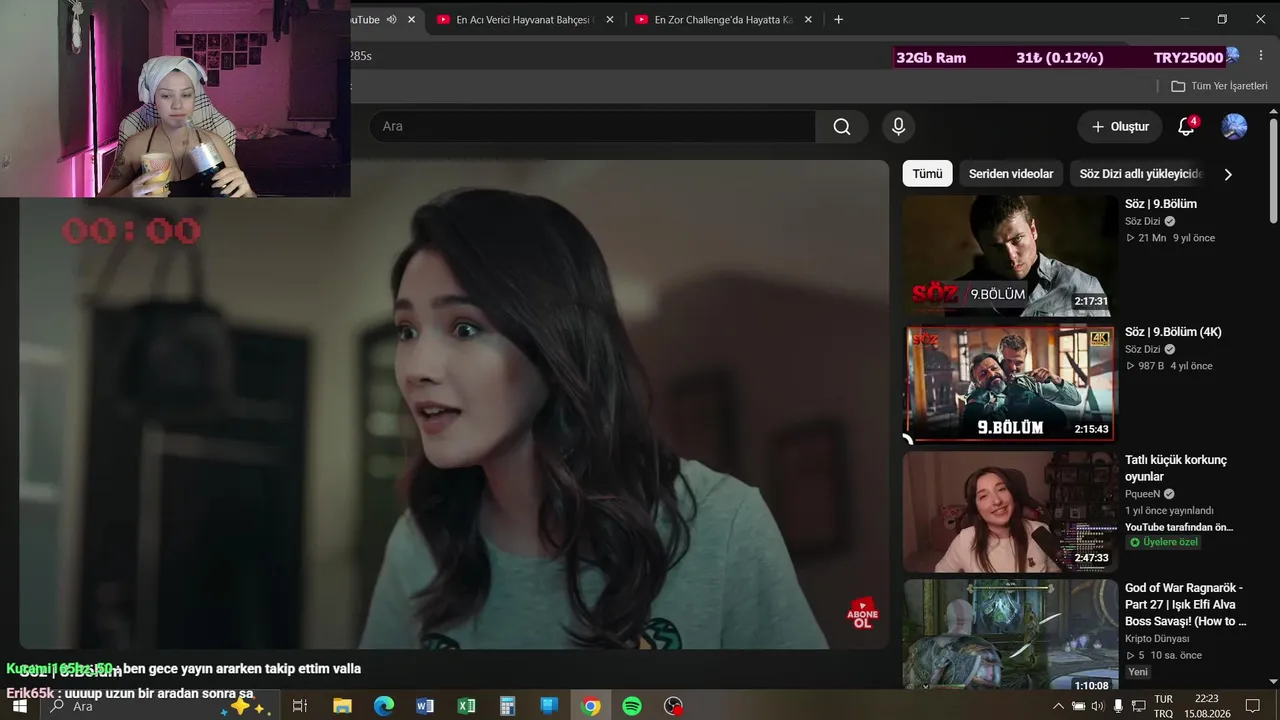Click the YouTube search magnifier button

841,126
